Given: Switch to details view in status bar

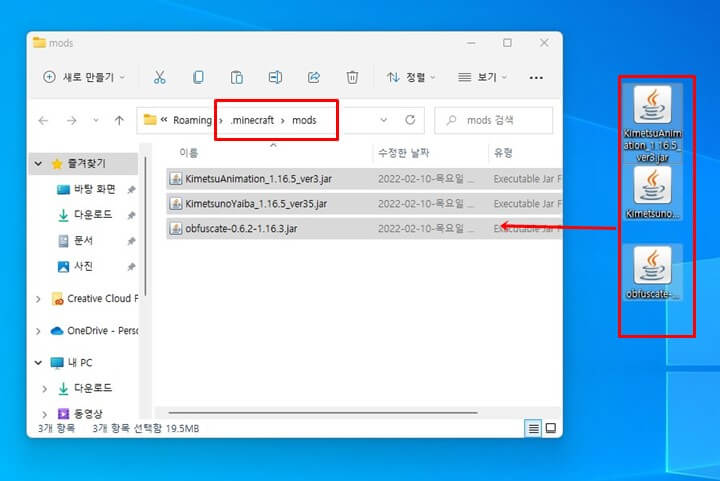Looking at the screenshot, I should [x=533, y=429].
